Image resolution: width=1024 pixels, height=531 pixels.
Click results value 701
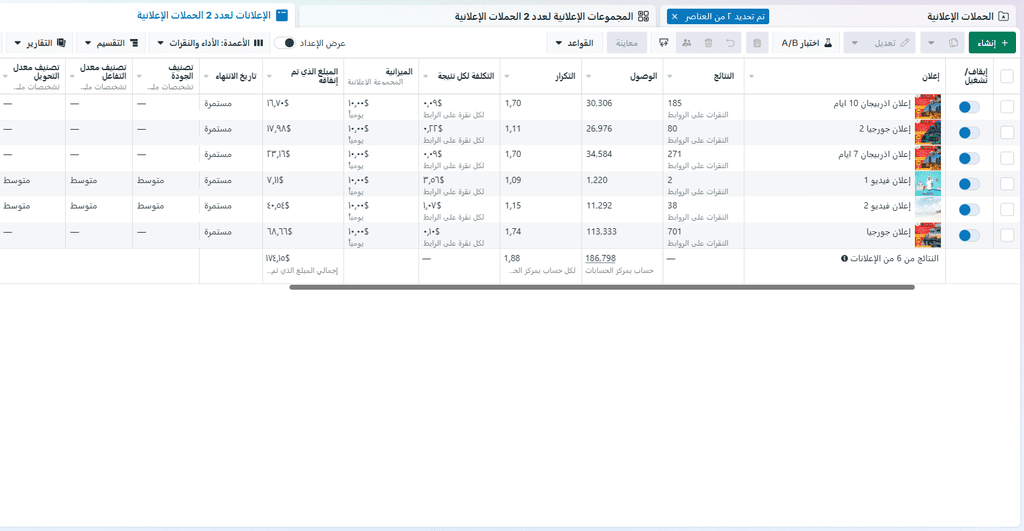coord(675,232)
